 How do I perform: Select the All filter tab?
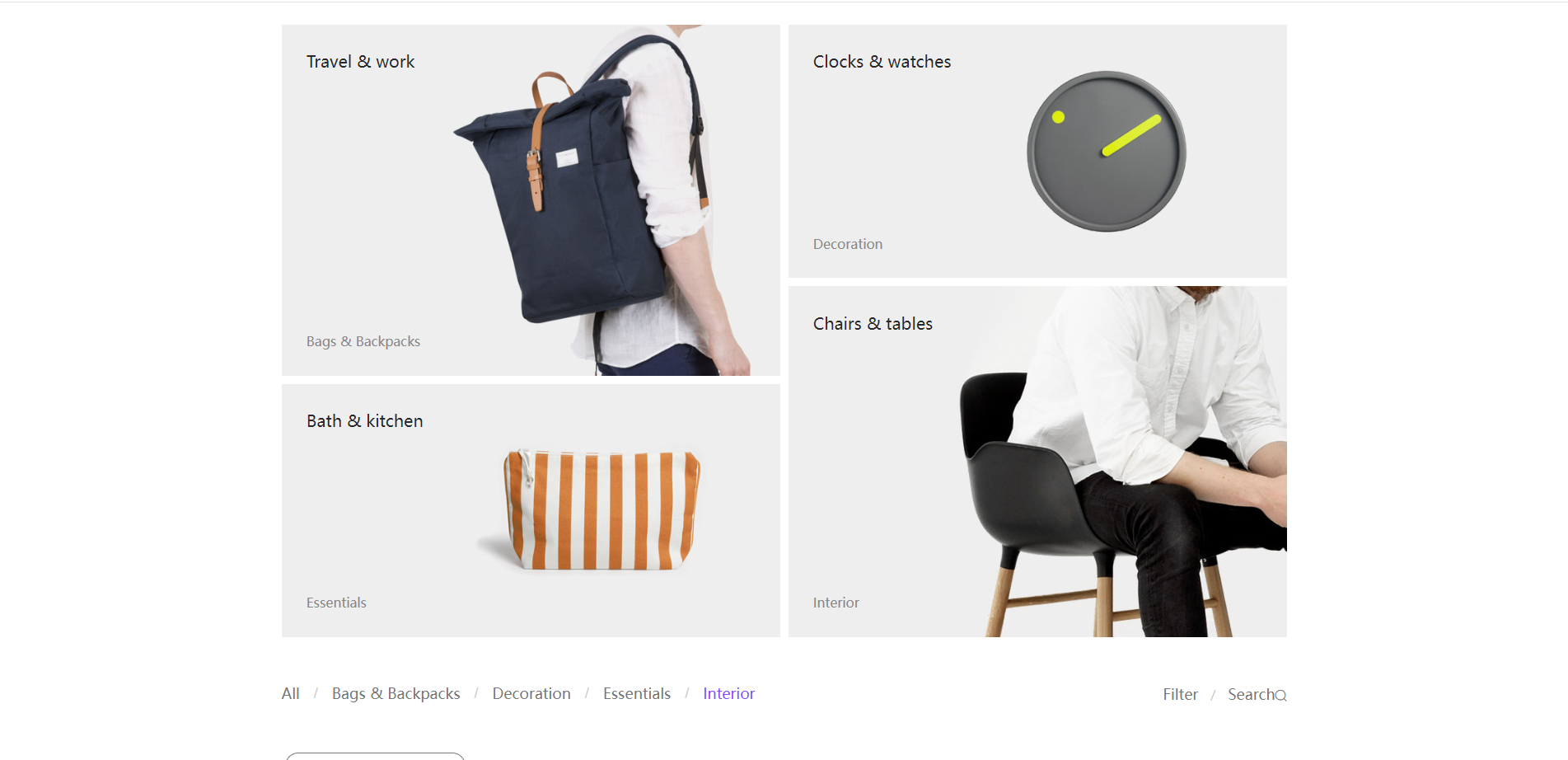point(290,694)
